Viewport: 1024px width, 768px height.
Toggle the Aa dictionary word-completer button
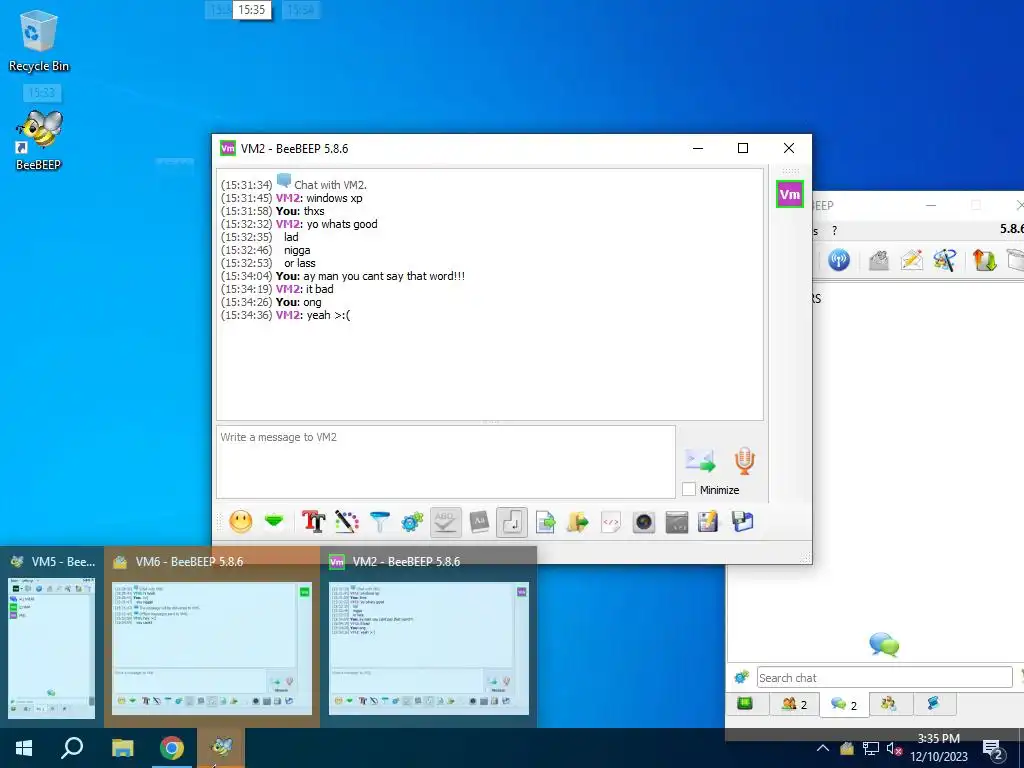(x=479, y=522)
